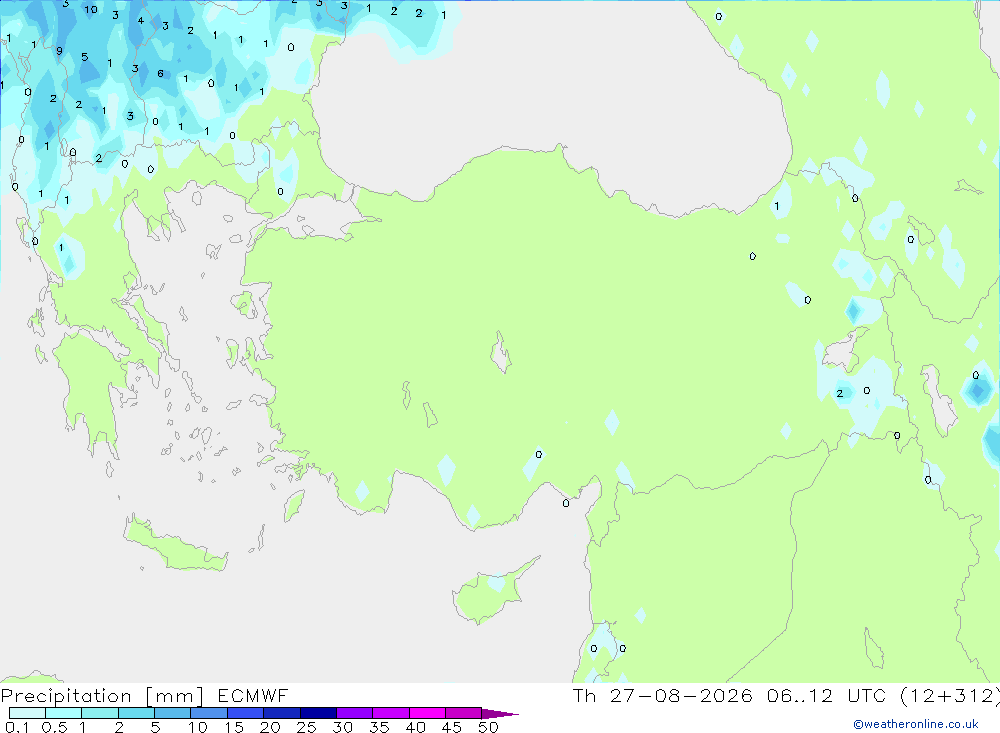The height and width of the screenshot is (733, 1000).
Task: Click the island of Crete on the map
Action: [x=175, y=547]
